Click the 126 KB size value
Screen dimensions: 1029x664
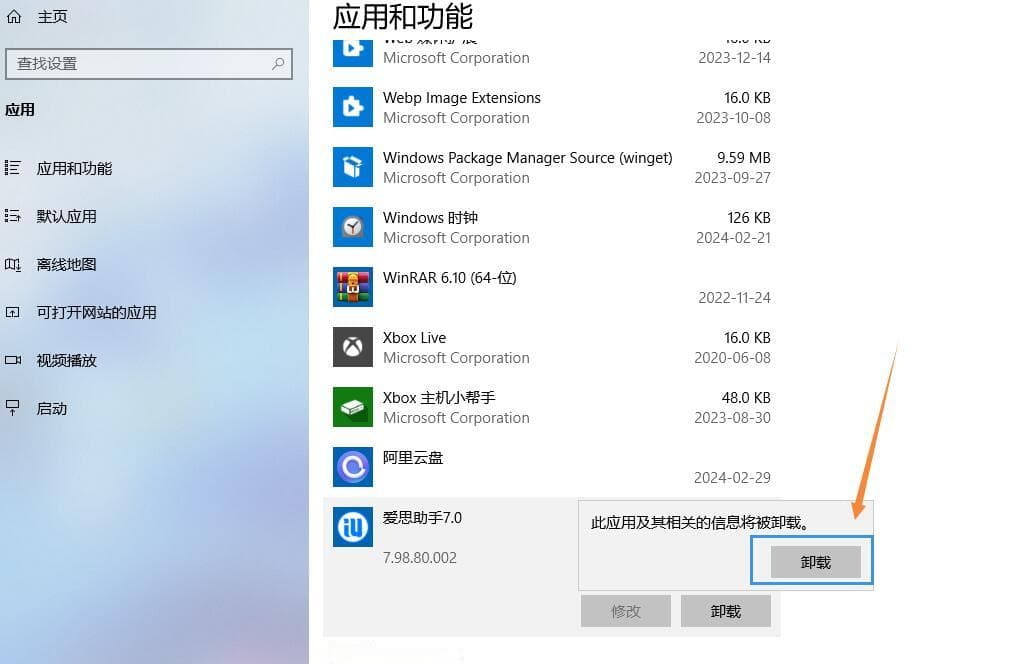click(x=749, y=218)
